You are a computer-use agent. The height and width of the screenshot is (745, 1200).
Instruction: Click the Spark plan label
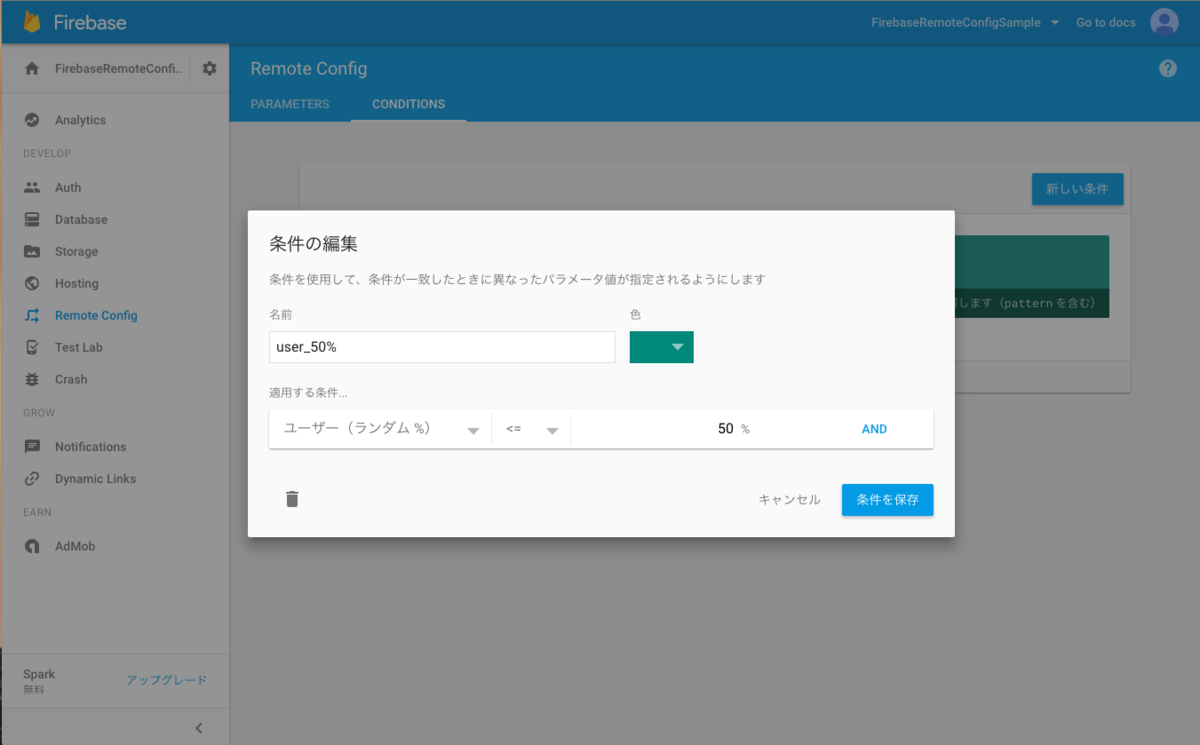39,674
